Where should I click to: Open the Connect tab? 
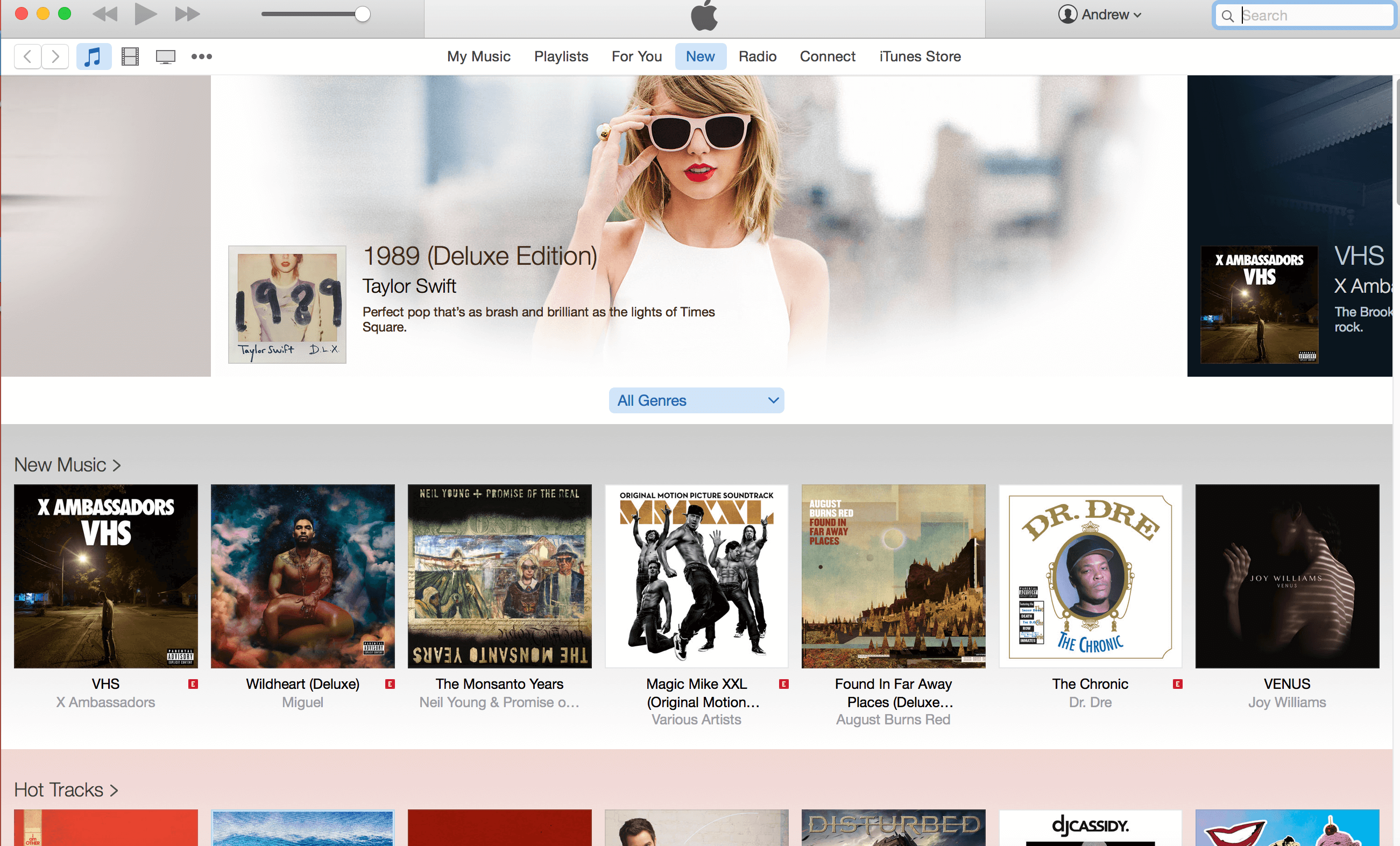[x=828, y=57]
